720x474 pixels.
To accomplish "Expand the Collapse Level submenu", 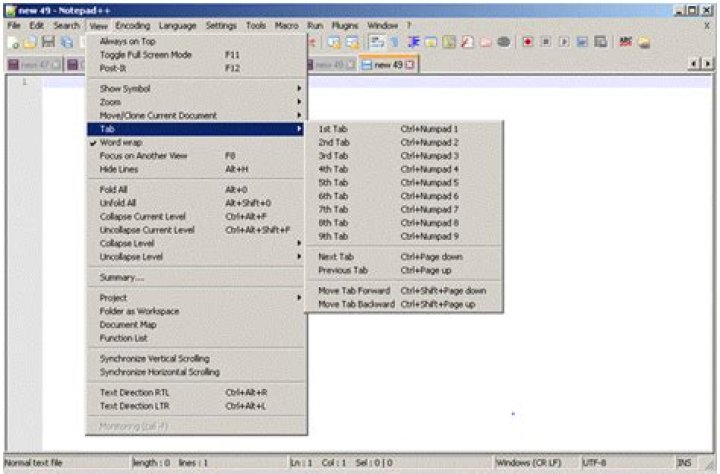I will [197, 243].
